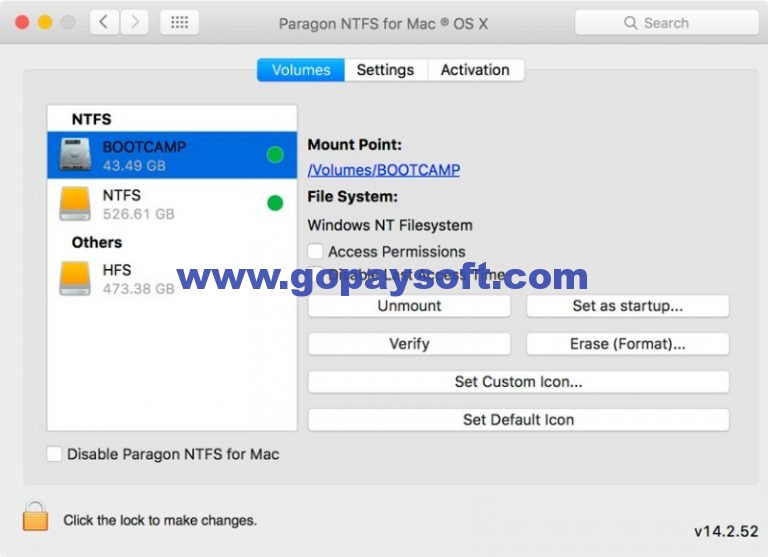This screenshot has width=768, height=557.
Task: Select the NTFS 526.61 GB volume
Action: point(172,203)
